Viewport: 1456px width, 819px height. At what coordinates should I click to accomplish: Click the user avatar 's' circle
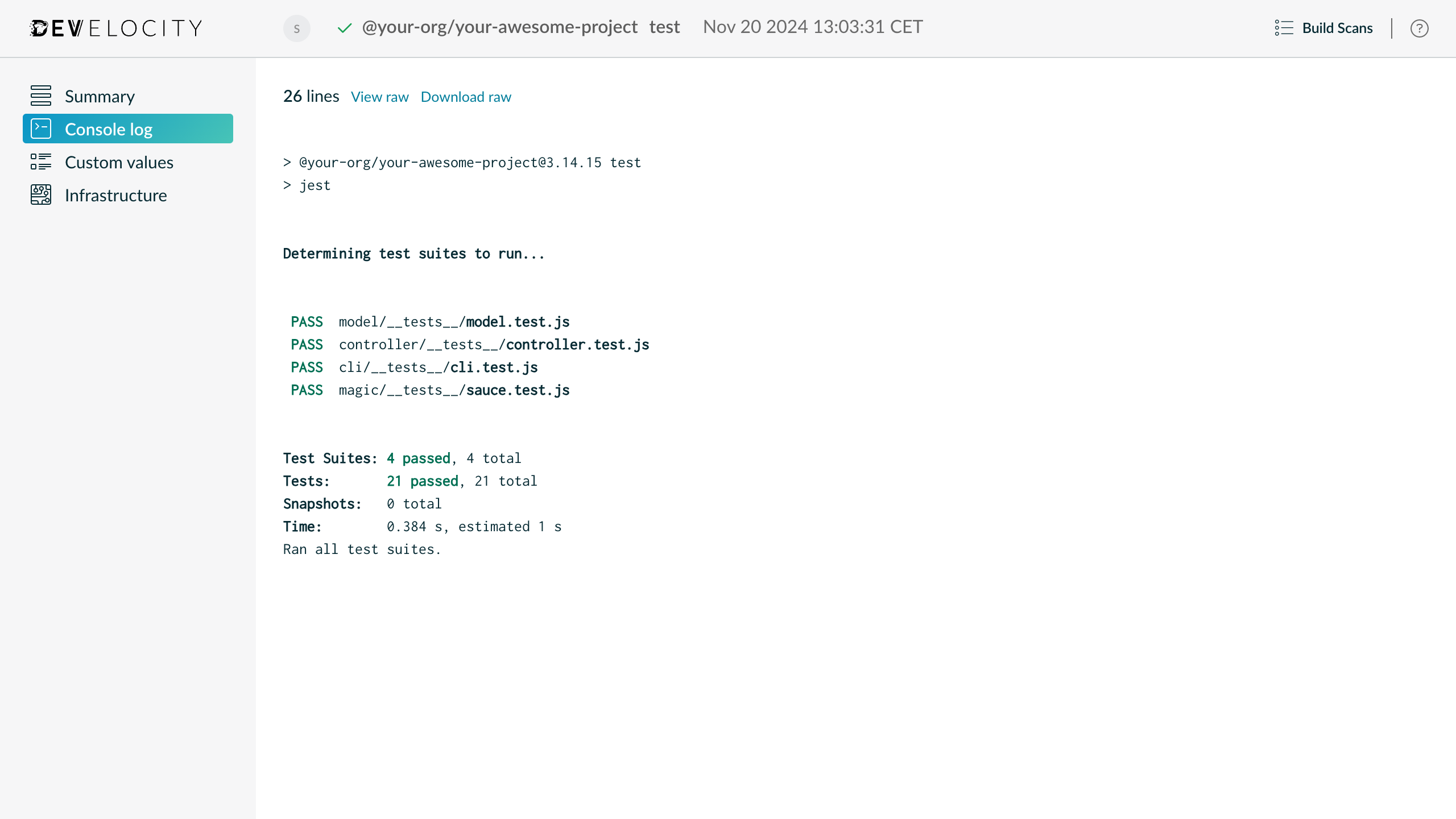[297, 28]
